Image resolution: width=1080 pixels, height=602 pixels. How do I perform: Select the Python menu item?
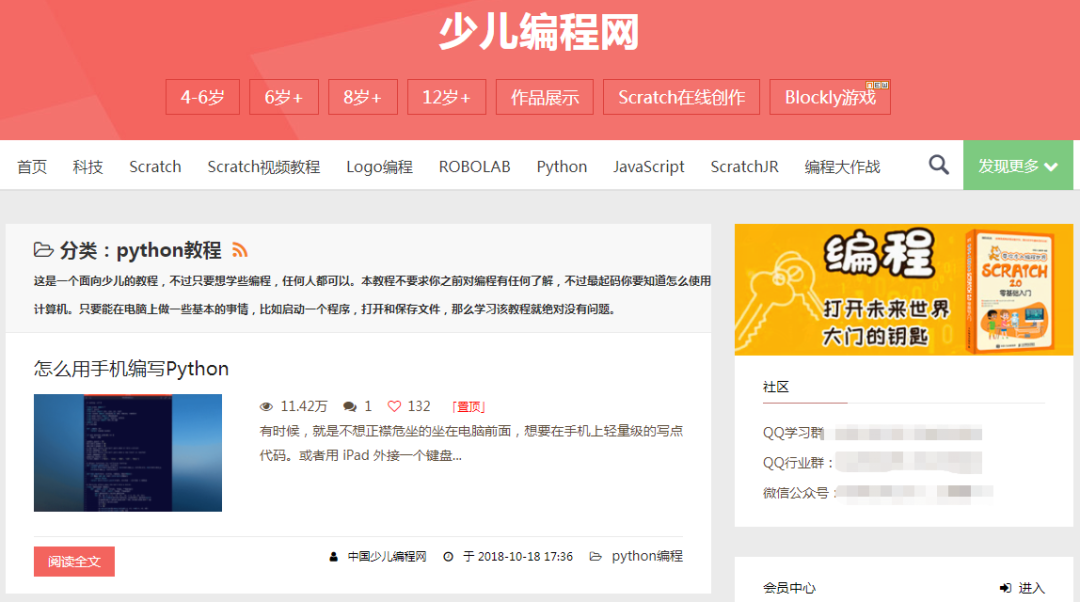click(562, 167)
